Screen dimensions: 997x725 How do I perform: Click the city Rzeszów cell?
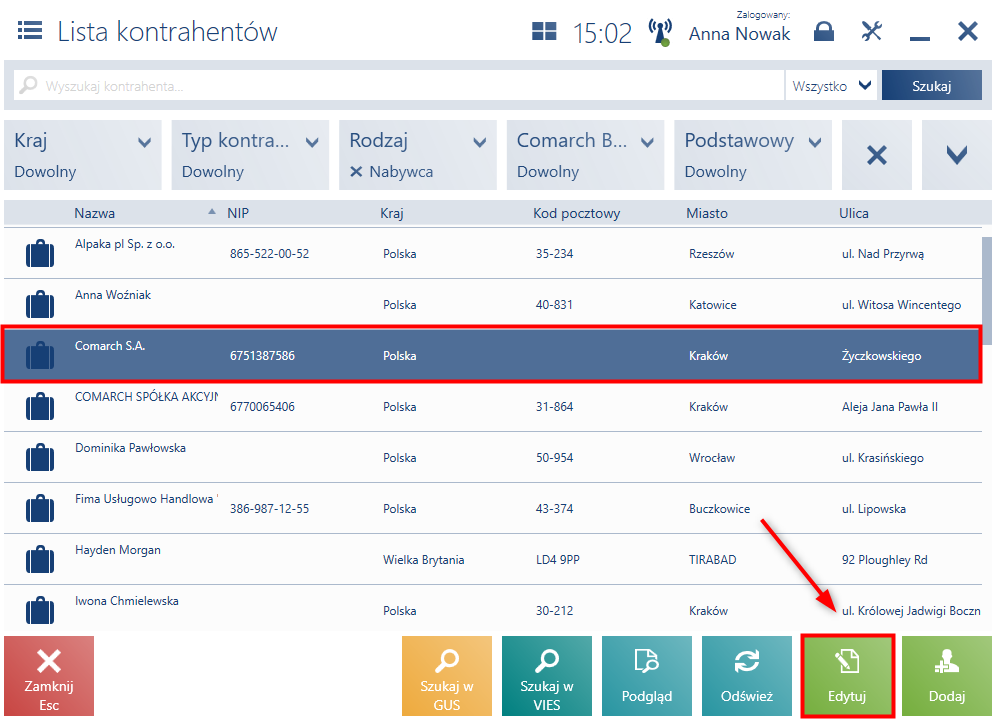tap(712, 254)
